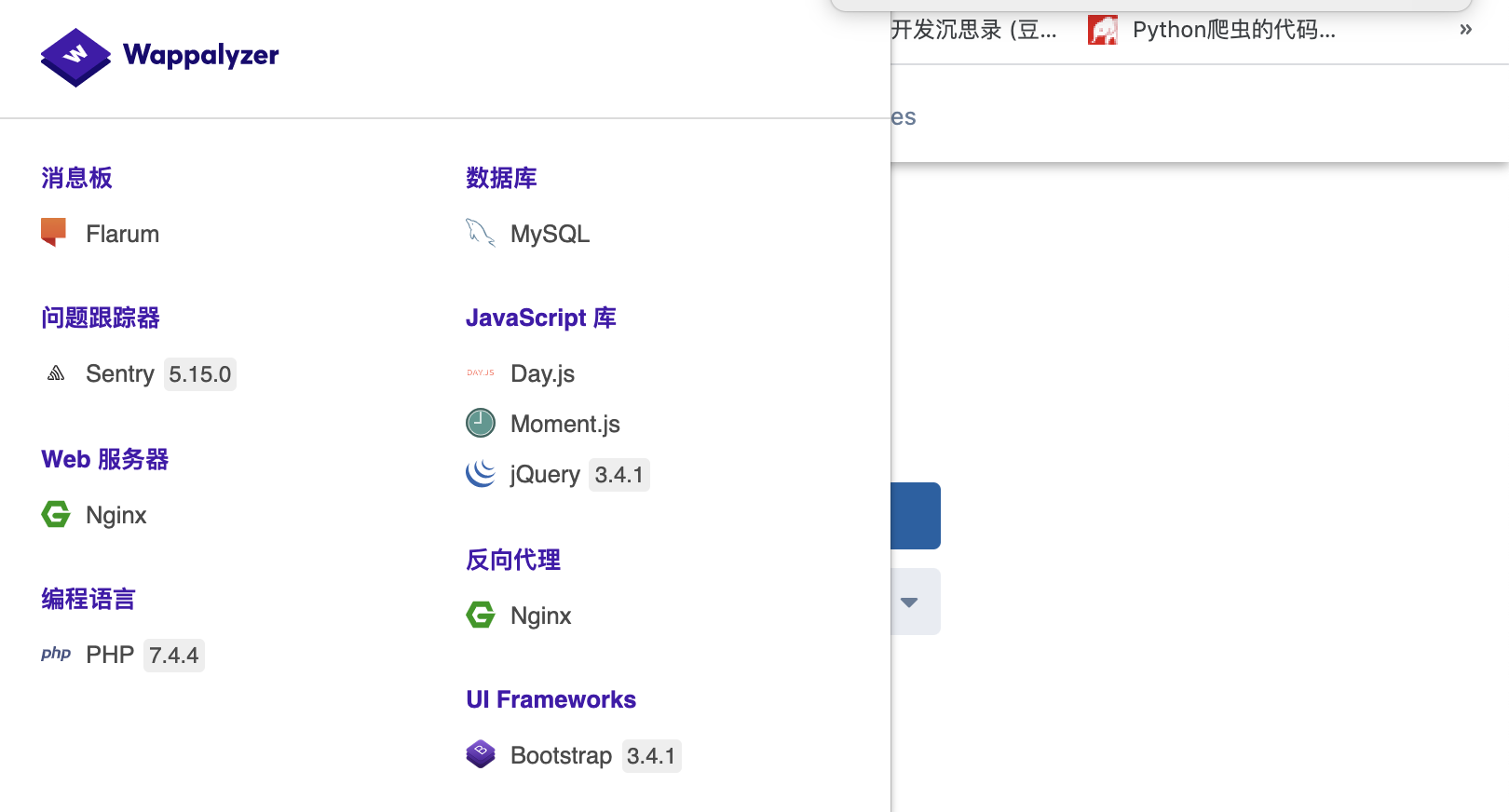Open the Python爬虫的代码 bookmark
Screen dimensions: 1509x812
pos(1233,30)
